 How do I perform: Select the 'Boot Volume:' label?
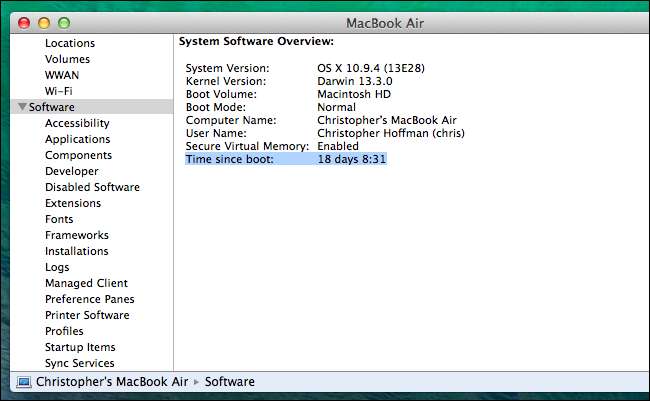(221, 94)
